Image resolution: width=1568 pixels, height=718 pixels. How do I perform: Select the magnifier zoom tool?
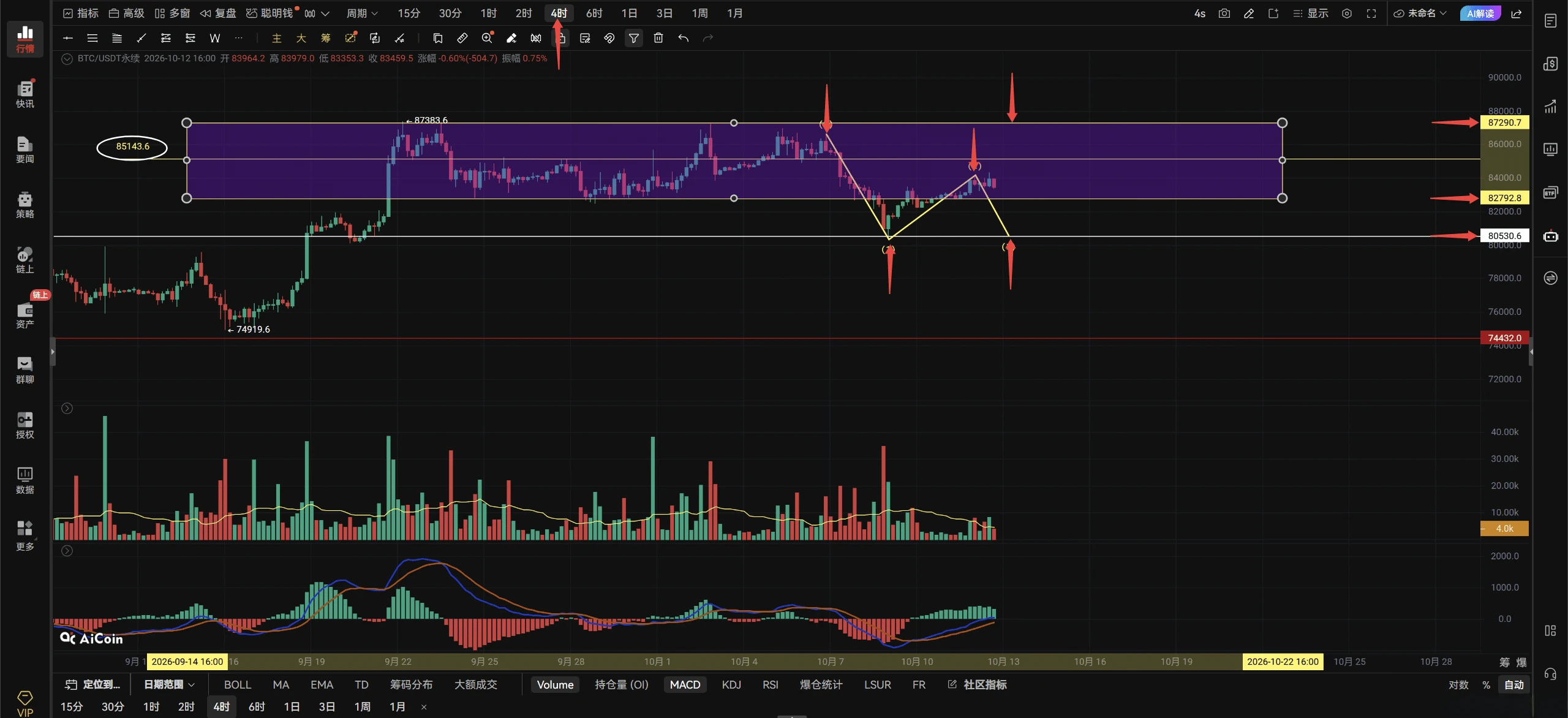tap(487, 38)
